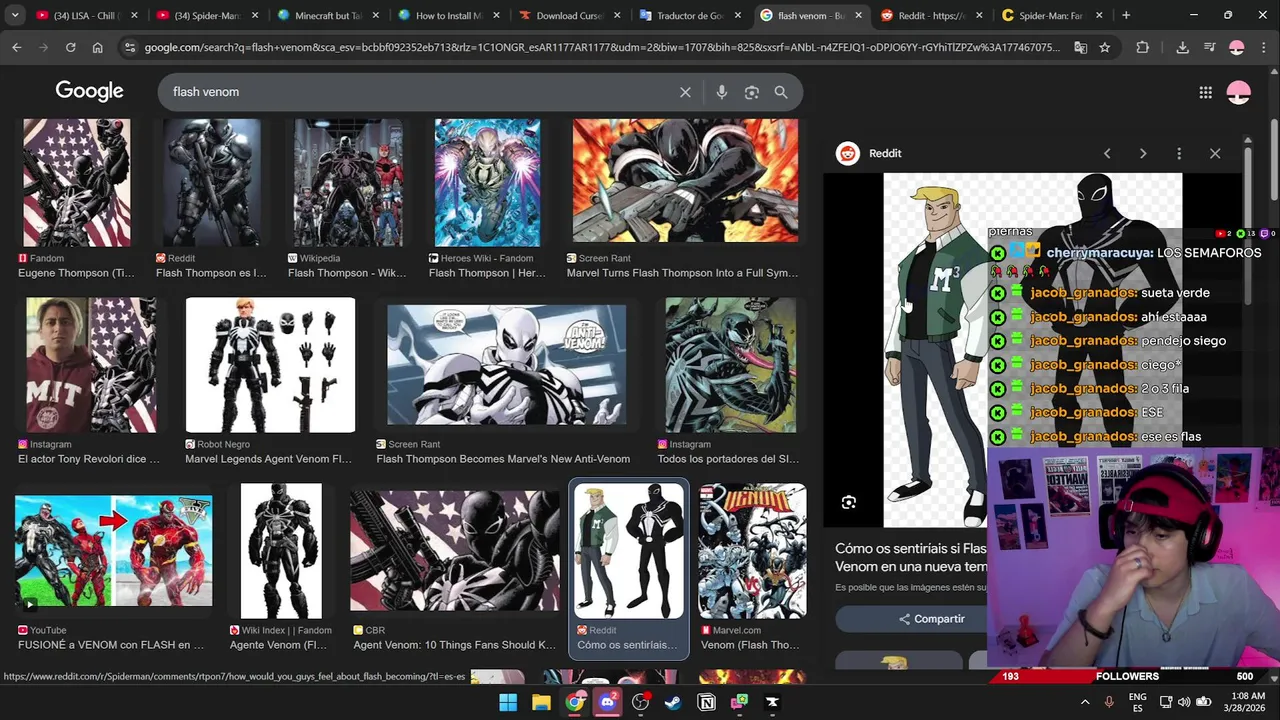Viewport: 1280px width, 720px height.
Task: Open the Google account avatar
Action: (x=1239, y=92)
